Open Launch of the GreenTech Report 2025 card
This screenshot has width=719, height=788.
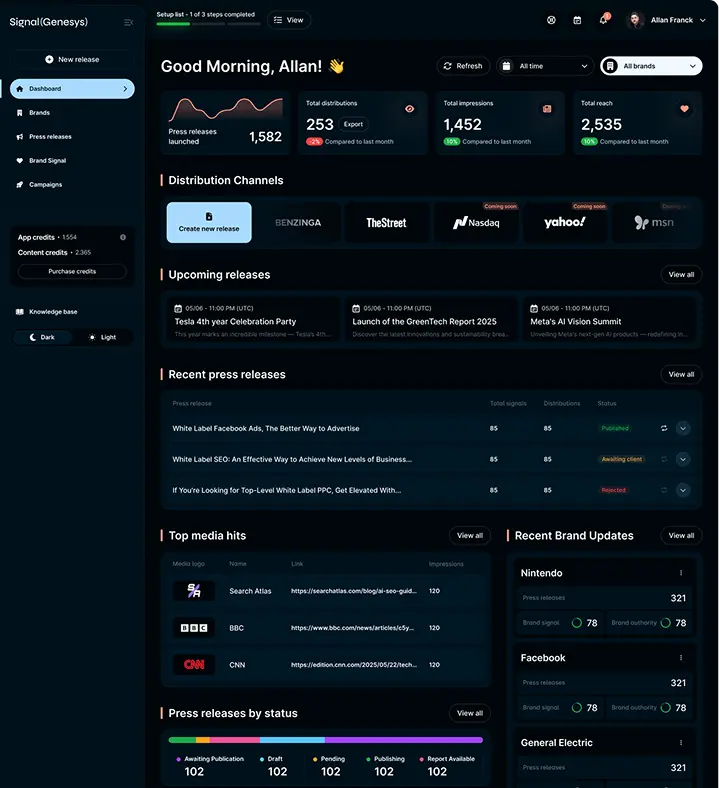431,321
